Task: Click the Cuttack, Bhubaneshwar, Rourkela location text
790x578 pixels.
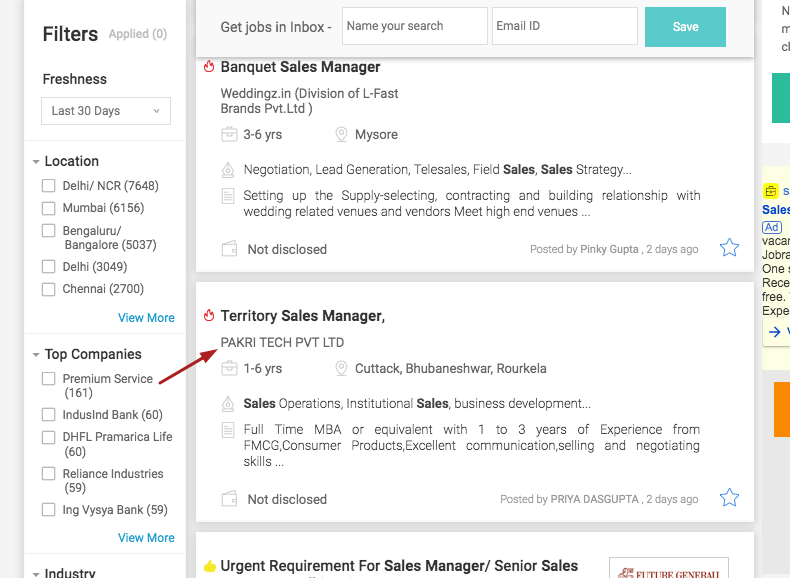Action: [x=450, y=368]
